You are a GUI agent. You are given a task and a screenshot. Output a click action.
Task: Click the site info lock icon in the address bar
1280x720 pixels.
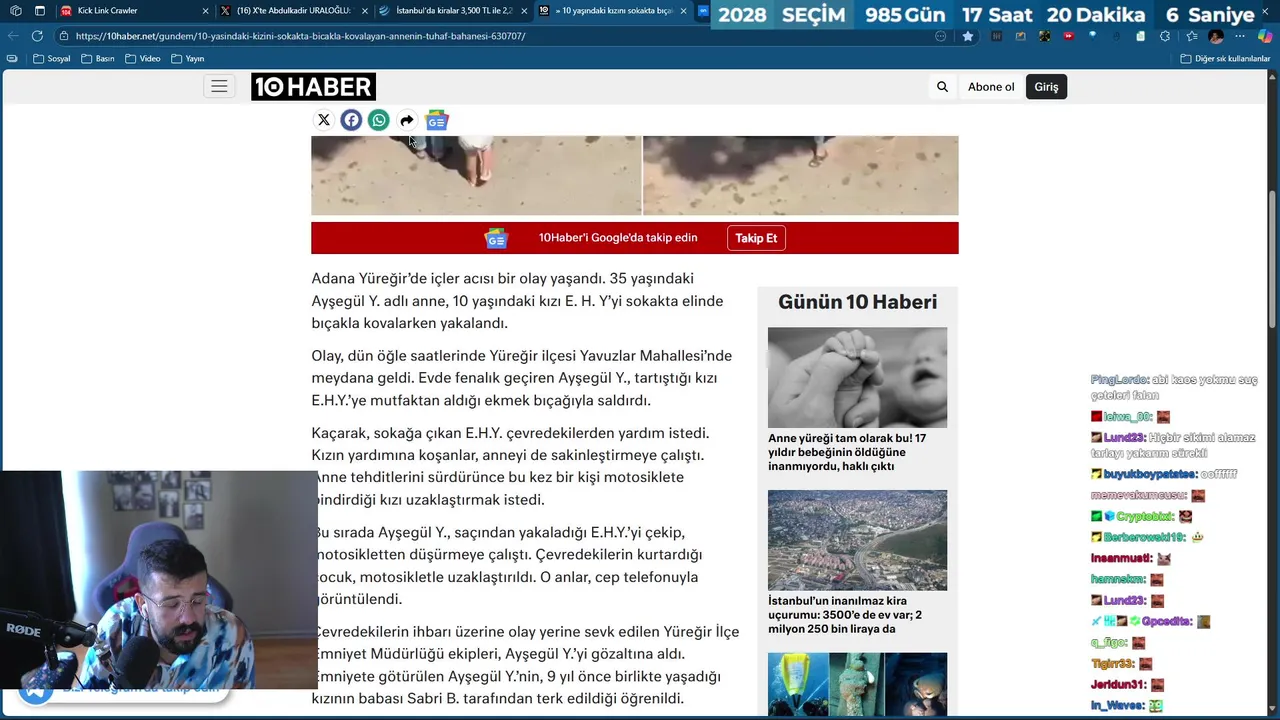[64, 36]
